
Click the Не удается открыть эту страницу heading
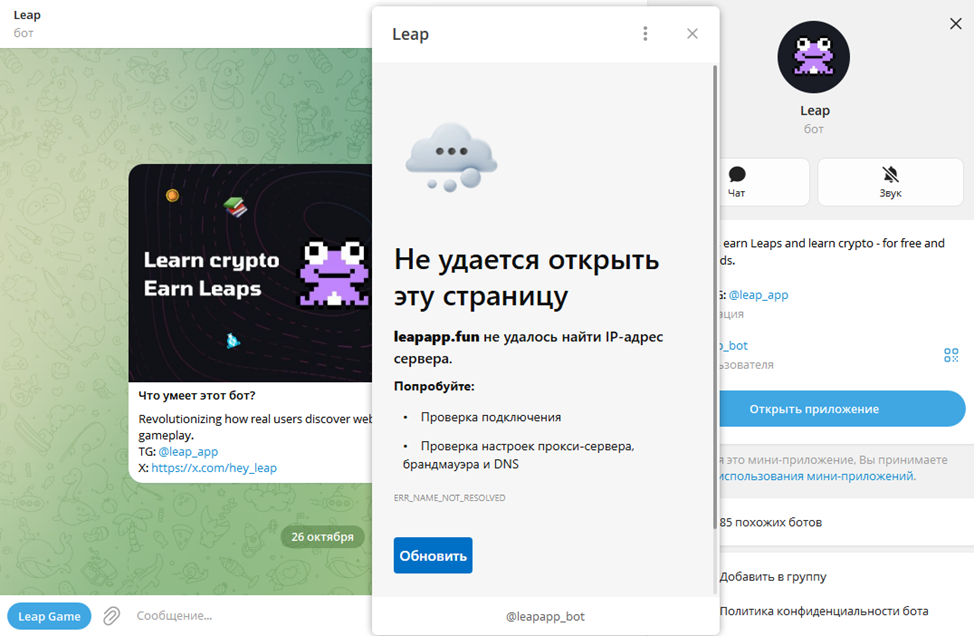527,278
